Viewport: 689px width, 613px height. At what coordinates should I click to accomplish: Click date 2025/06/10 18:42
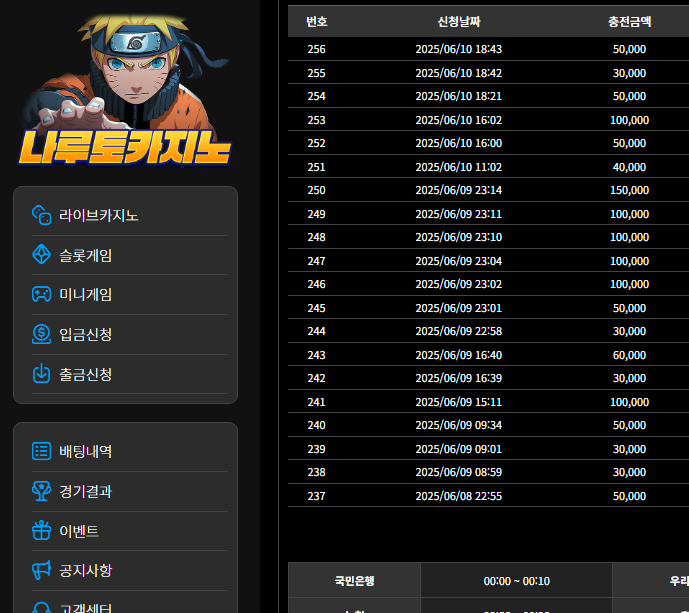[459, 73]
